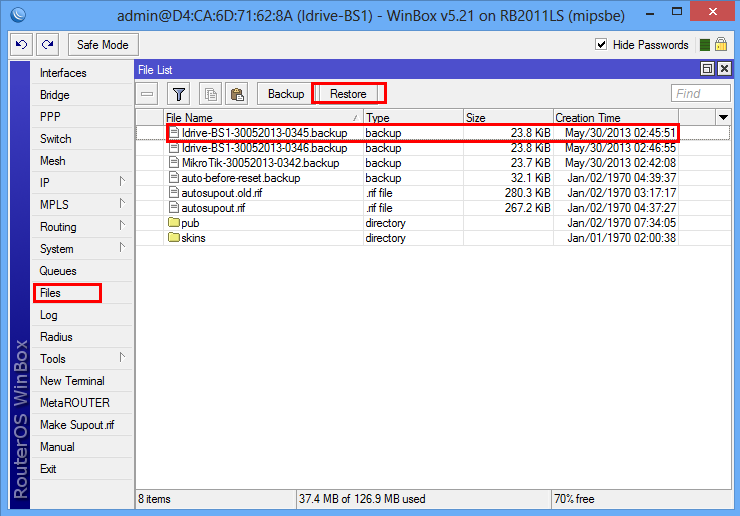Click the '70% free' status entry
The width and height of the screenshot is (740, 516).
[x=574, y=499]
